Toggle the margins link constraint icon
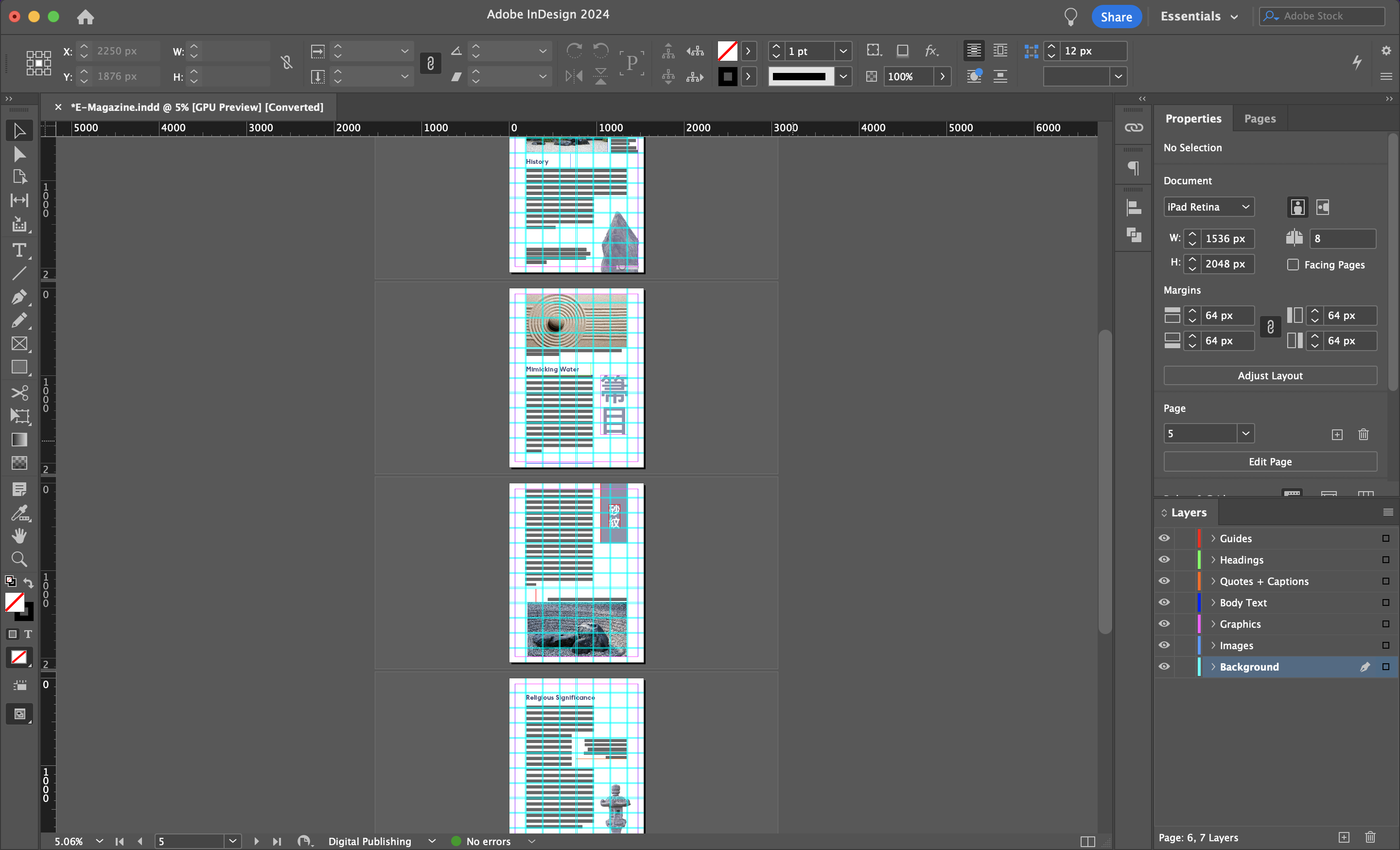Screen dimensions: 1400x850 1271,327
